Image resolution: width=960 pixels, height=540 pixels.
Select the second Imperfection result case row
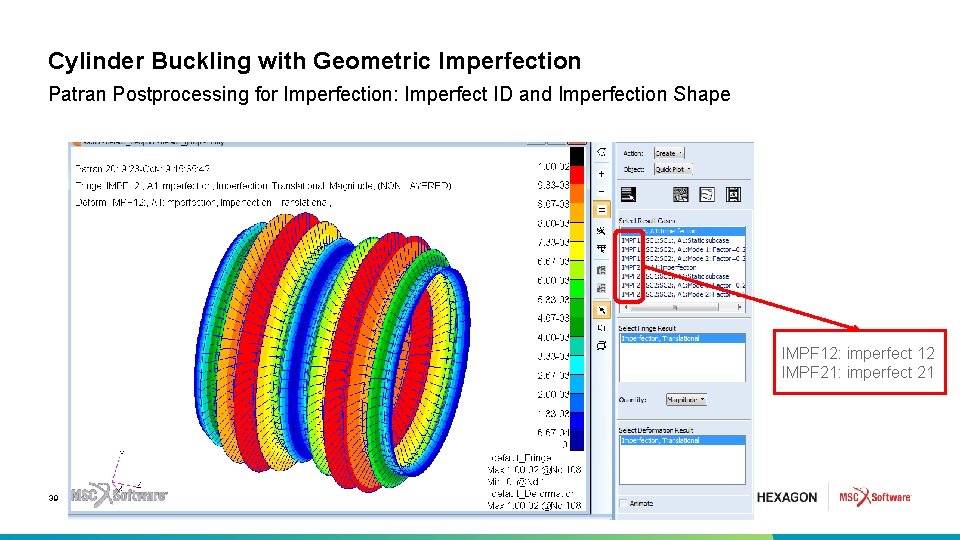point(683,268)
